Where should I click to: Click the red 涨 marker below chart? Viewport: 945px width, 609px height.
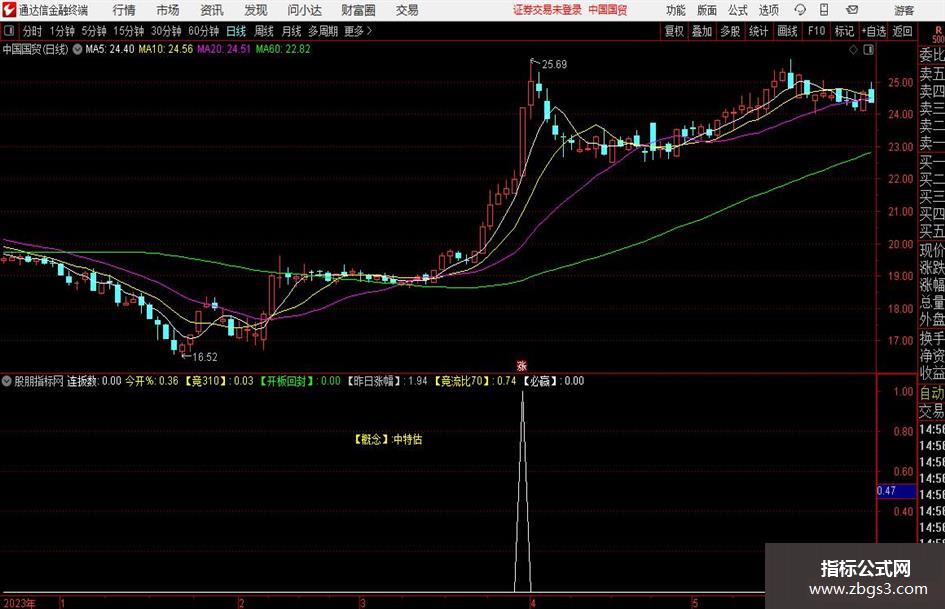[522, 365]
